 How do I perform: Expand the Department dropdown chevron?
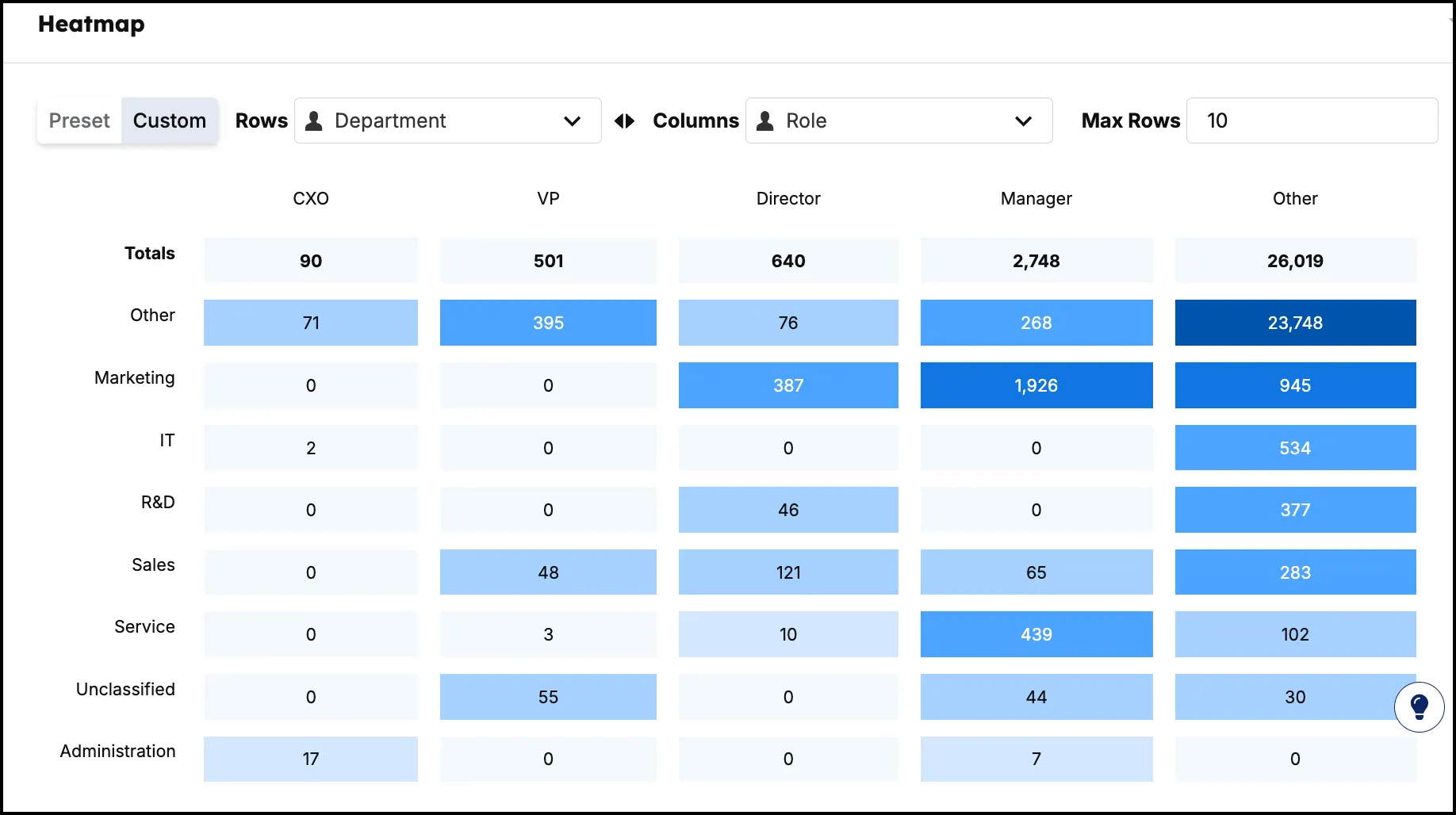(573, 121)
